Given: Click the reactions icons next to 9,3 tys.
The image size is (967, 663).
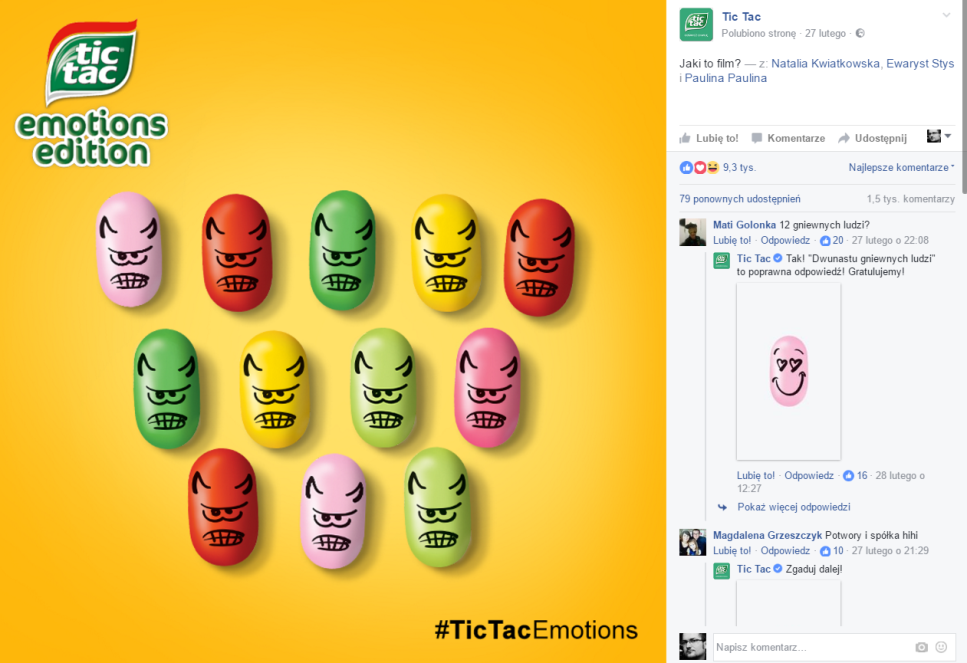Looking at the screenshot, I should (699, 167).
